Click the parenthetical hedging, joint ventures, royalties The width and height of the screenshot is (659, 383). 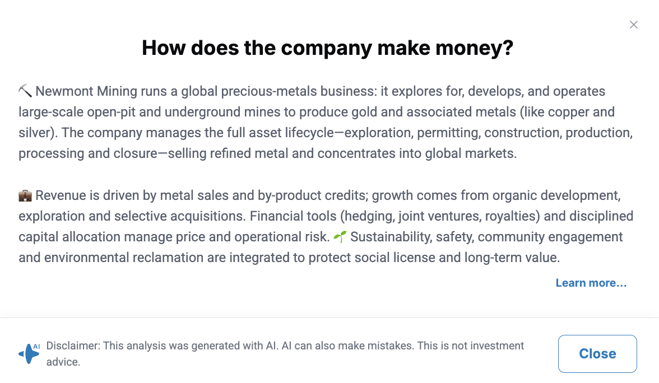440,216
